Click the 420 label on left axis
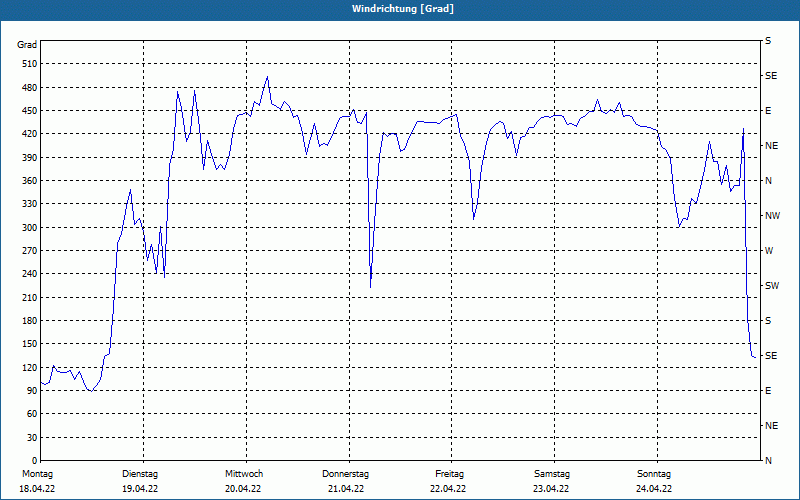The height and width of the screenshot is (500, 800). tap(30, 134)
